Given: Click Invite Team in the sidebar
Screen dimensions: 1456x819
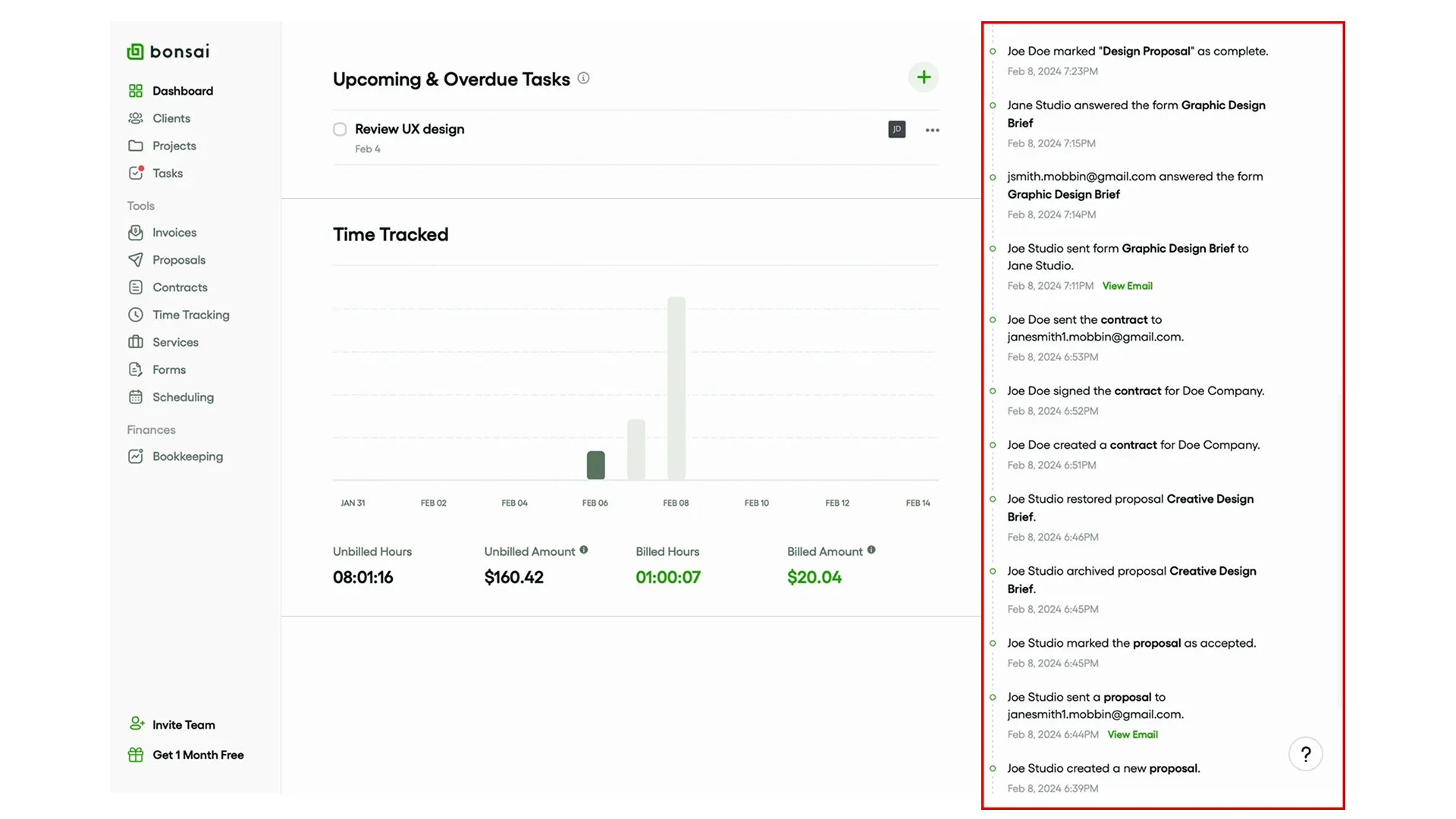Looking at the screenshot, I should pyautogui.click(x=183, y=725).
